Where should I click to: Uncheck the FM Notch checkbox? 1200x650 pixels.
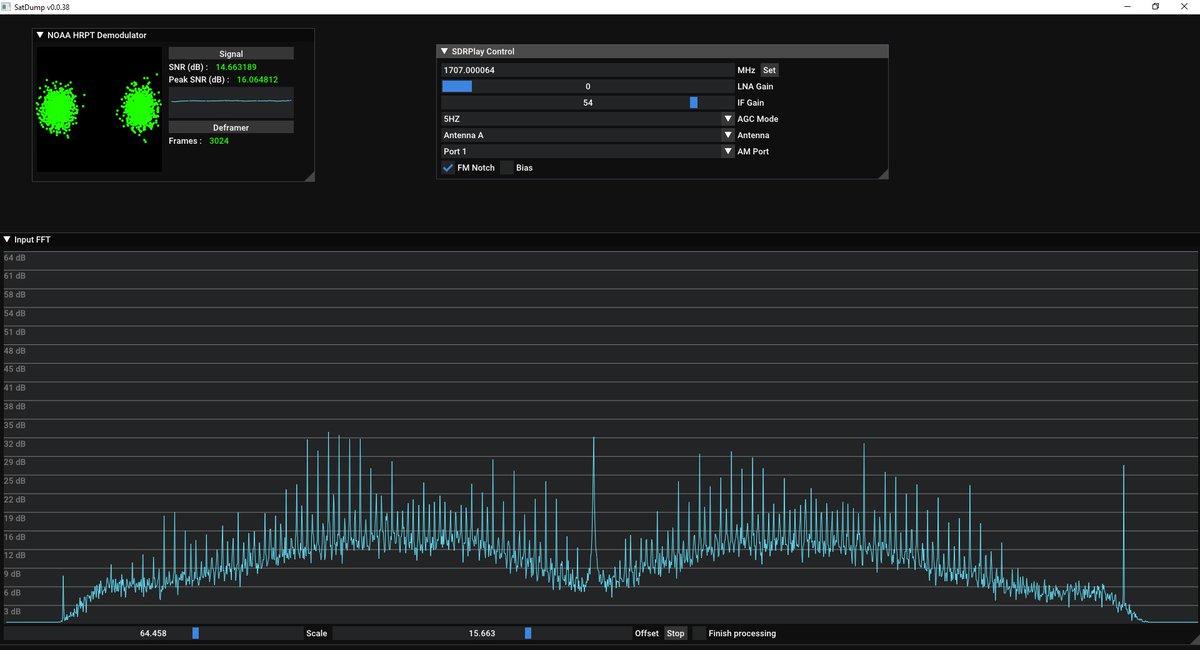448,168
